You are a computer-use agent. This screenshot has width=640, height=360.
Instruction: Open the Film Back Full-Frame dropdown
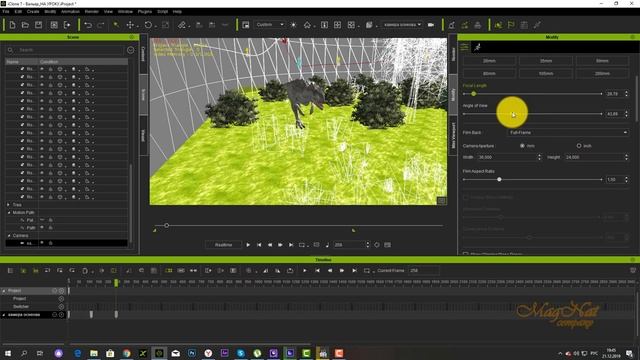pyautogui.click(x=568, y=133)
